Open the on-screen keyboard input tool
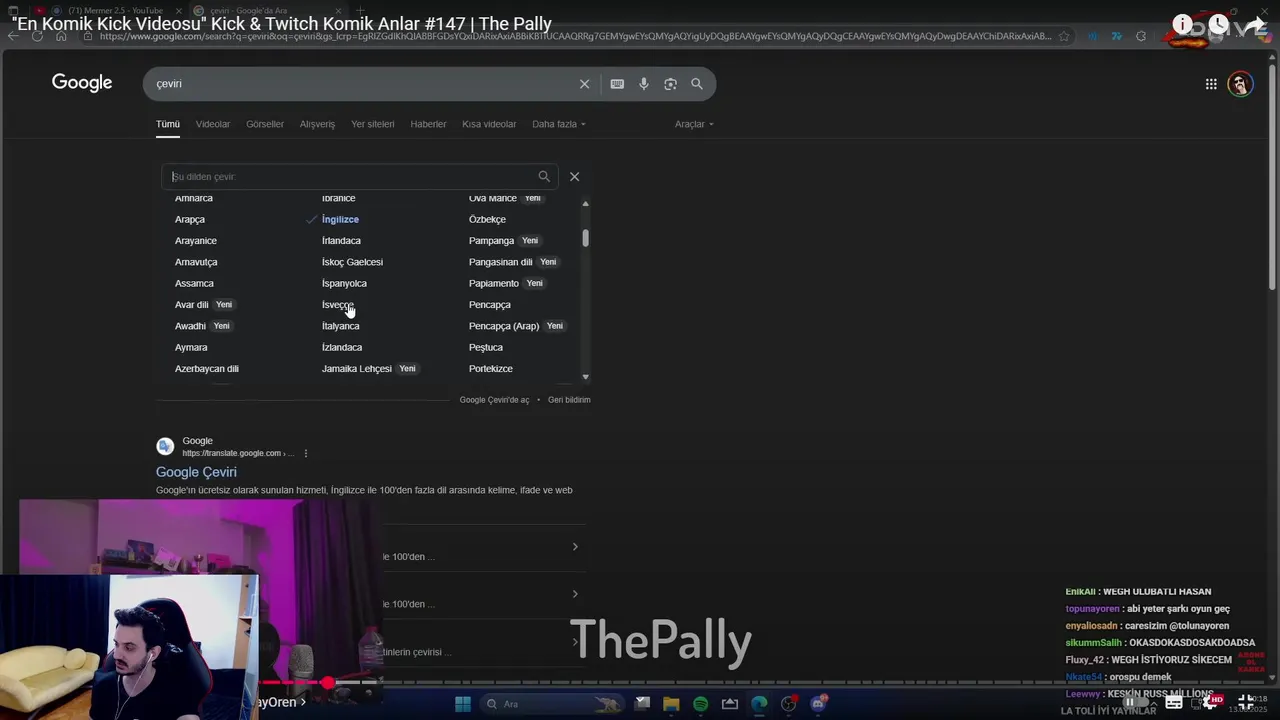Image resolution: width=1280 pixels, height=720 pixels. tap(617, 84)
